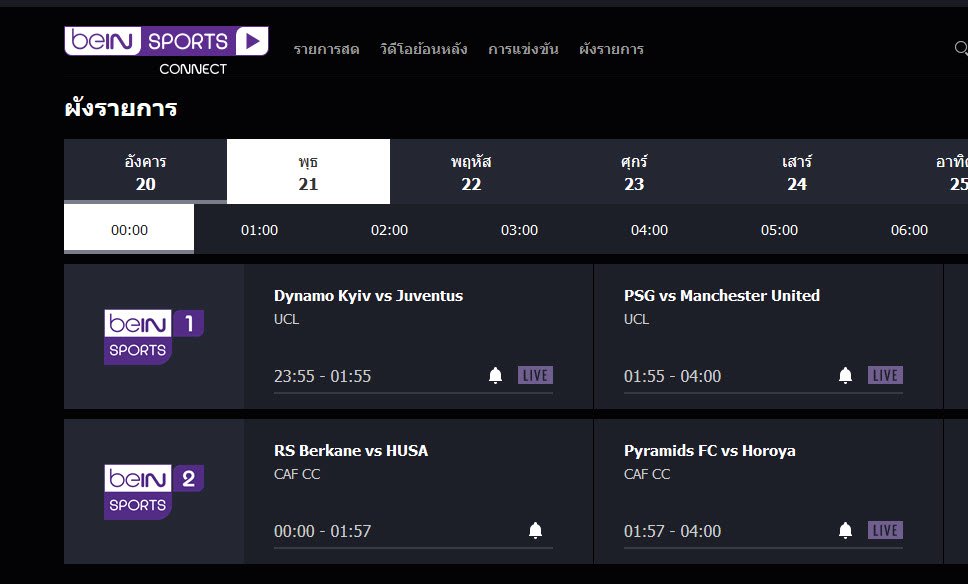Open the การแข่งขัน menu
Viewport: 968px width, 584px height.
pos(524,49)
